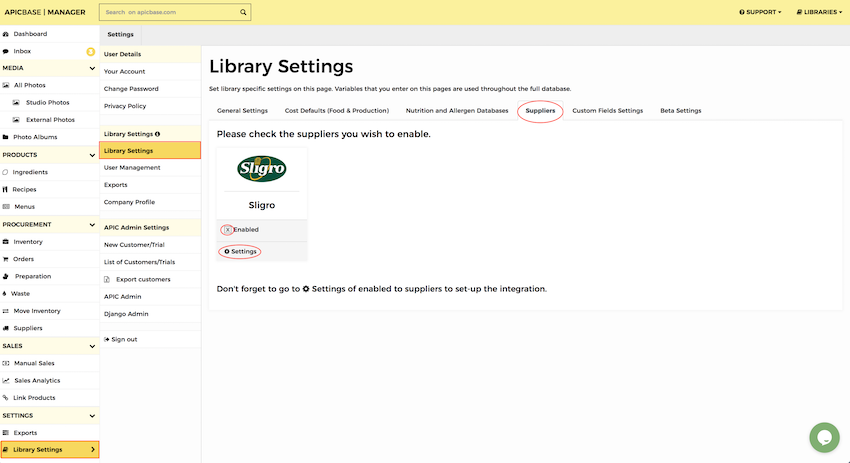Click the Sales Analytics chart icon

pyautogui.click(x=6, y=381)
